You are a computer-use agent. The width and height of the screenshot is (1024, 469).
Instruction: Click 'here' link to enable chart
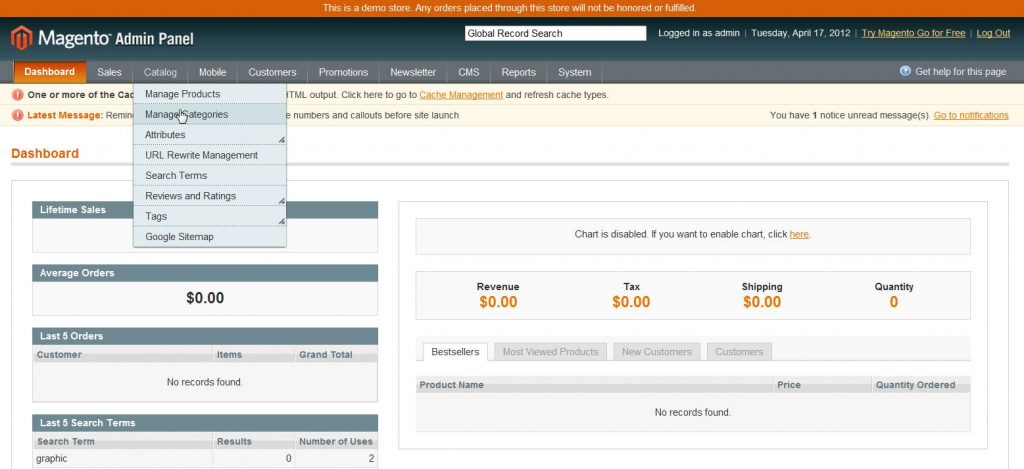pyautogui.click(x=799, y=234)
